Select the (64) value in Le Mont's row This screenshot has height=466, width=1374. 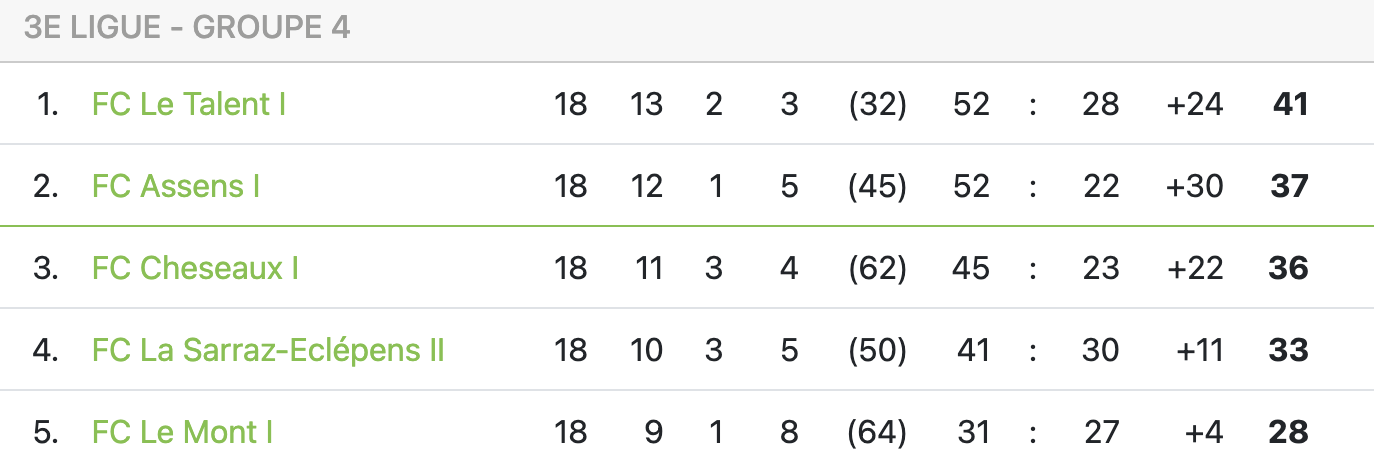point(877,432)
